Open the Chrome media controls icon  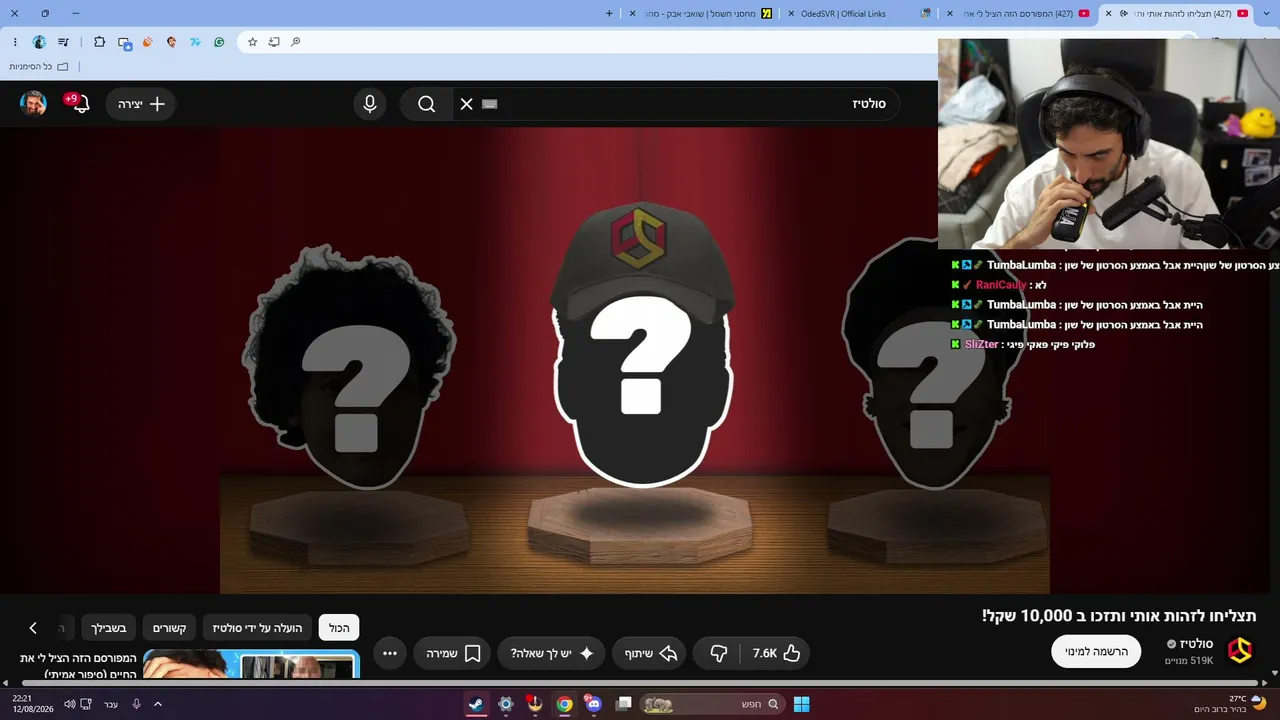point(64,42)
